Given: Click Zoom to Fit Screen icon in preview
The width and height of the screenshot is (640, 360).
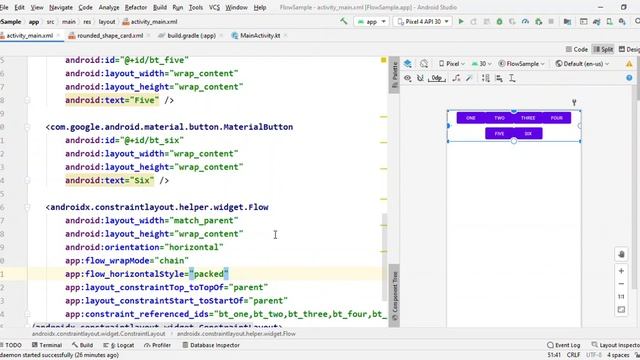Looking at the screenshot, I should pyautogui.click(x=621, y=310).
